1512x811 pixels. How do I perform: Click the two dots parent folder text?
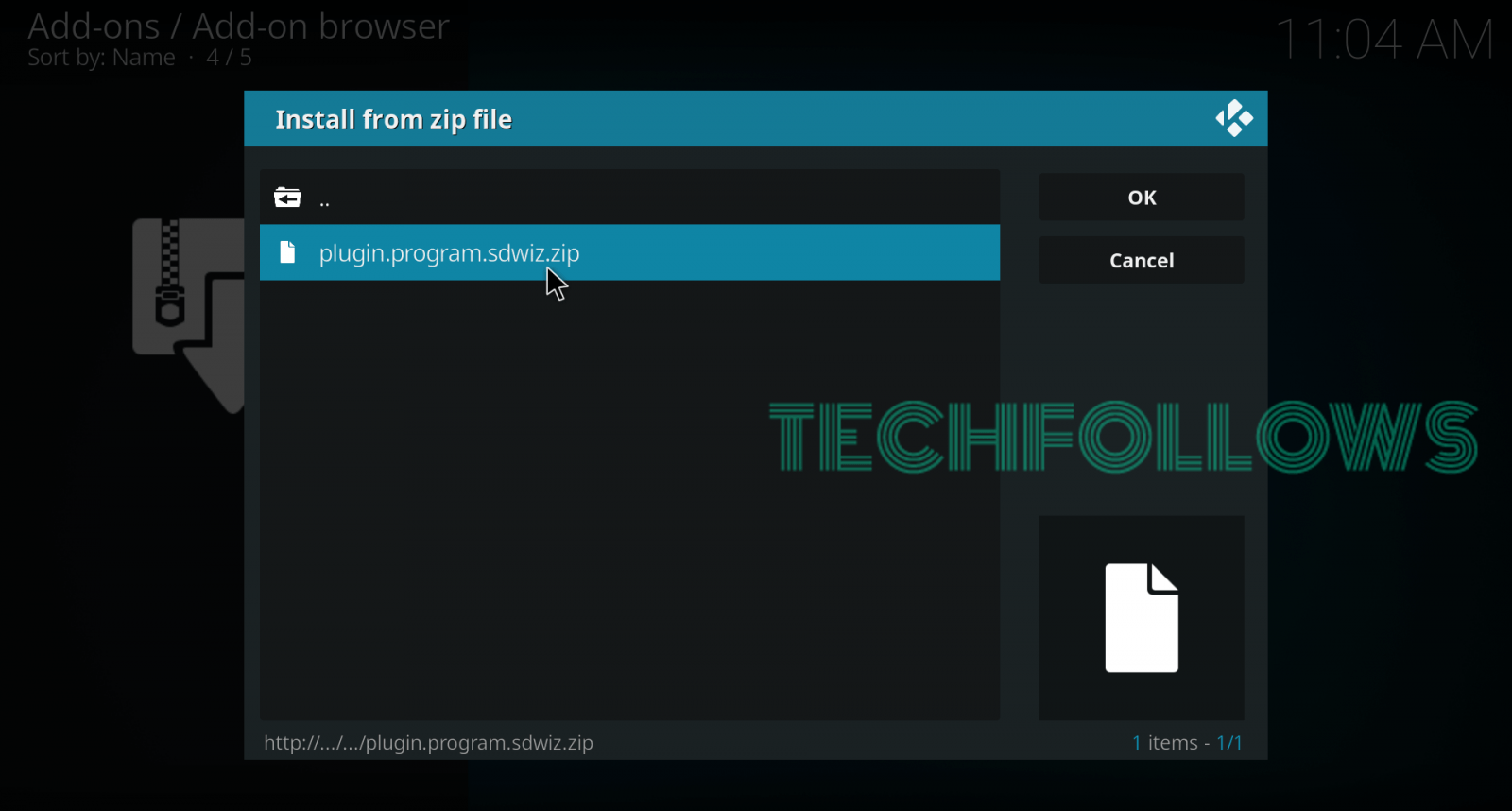point(324,202)
